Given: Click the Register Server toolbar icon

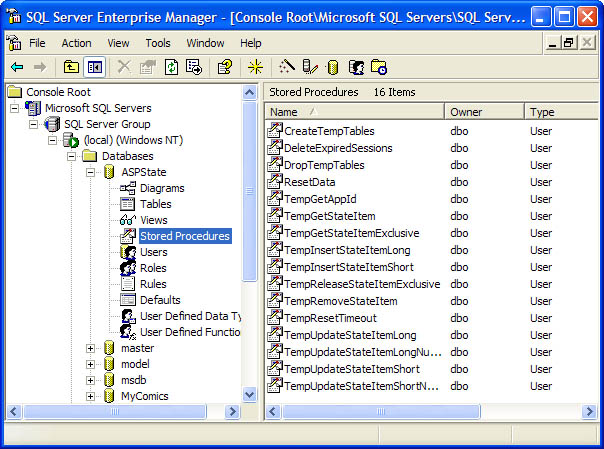Looking at the screenshot, I should (310, 67).
